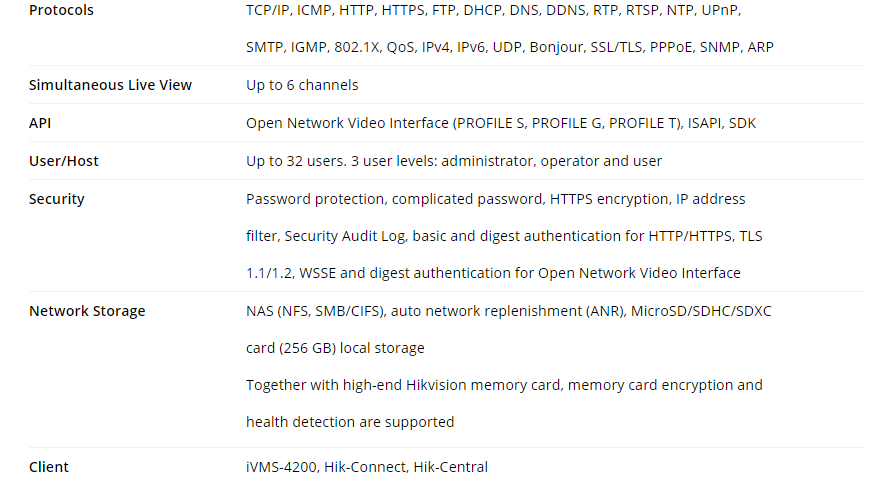Click the 'Password protection, complicated password' line
Screen dimensions: 870x485
pyautogui.click(x=495, y=199)
